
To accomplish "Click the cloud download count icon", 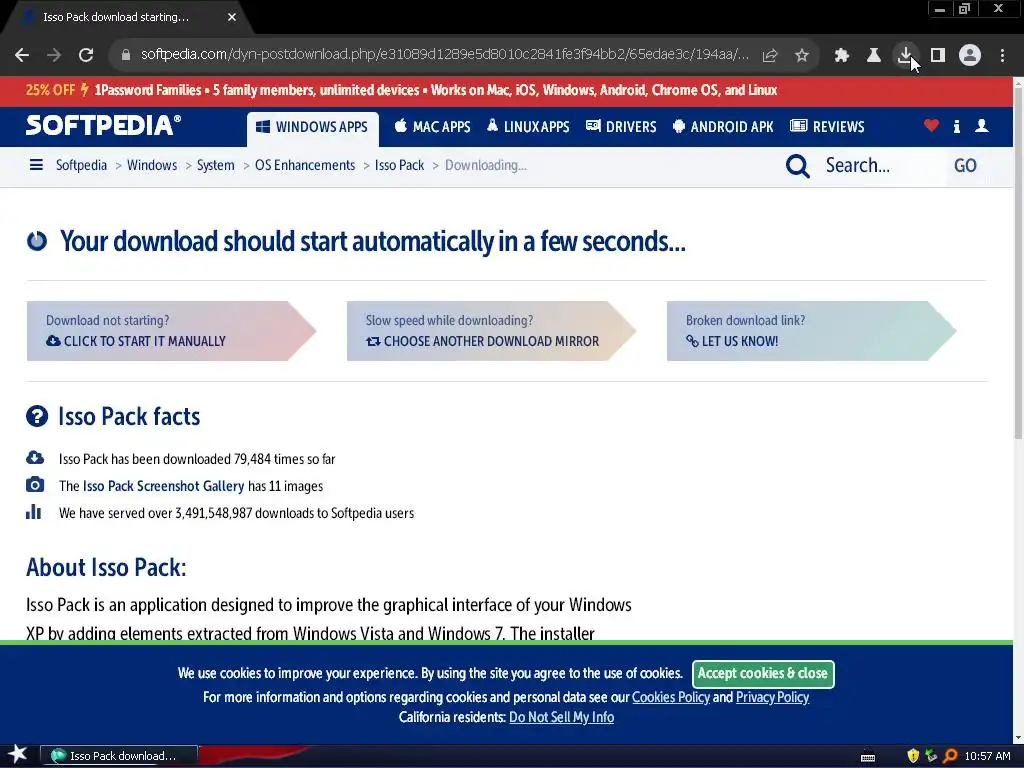I will (35, 457).
